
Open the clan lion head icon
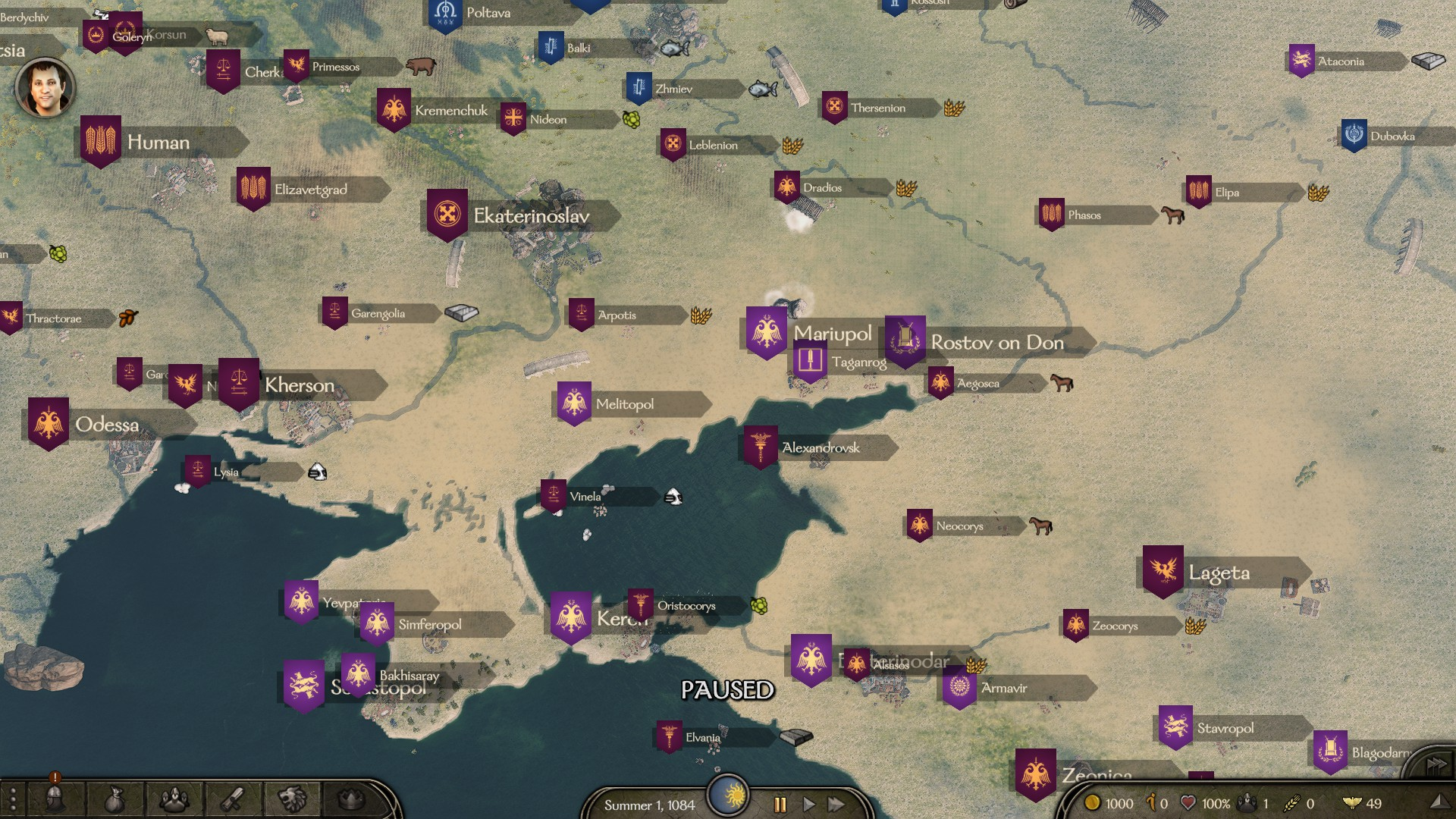click(292, 799)
